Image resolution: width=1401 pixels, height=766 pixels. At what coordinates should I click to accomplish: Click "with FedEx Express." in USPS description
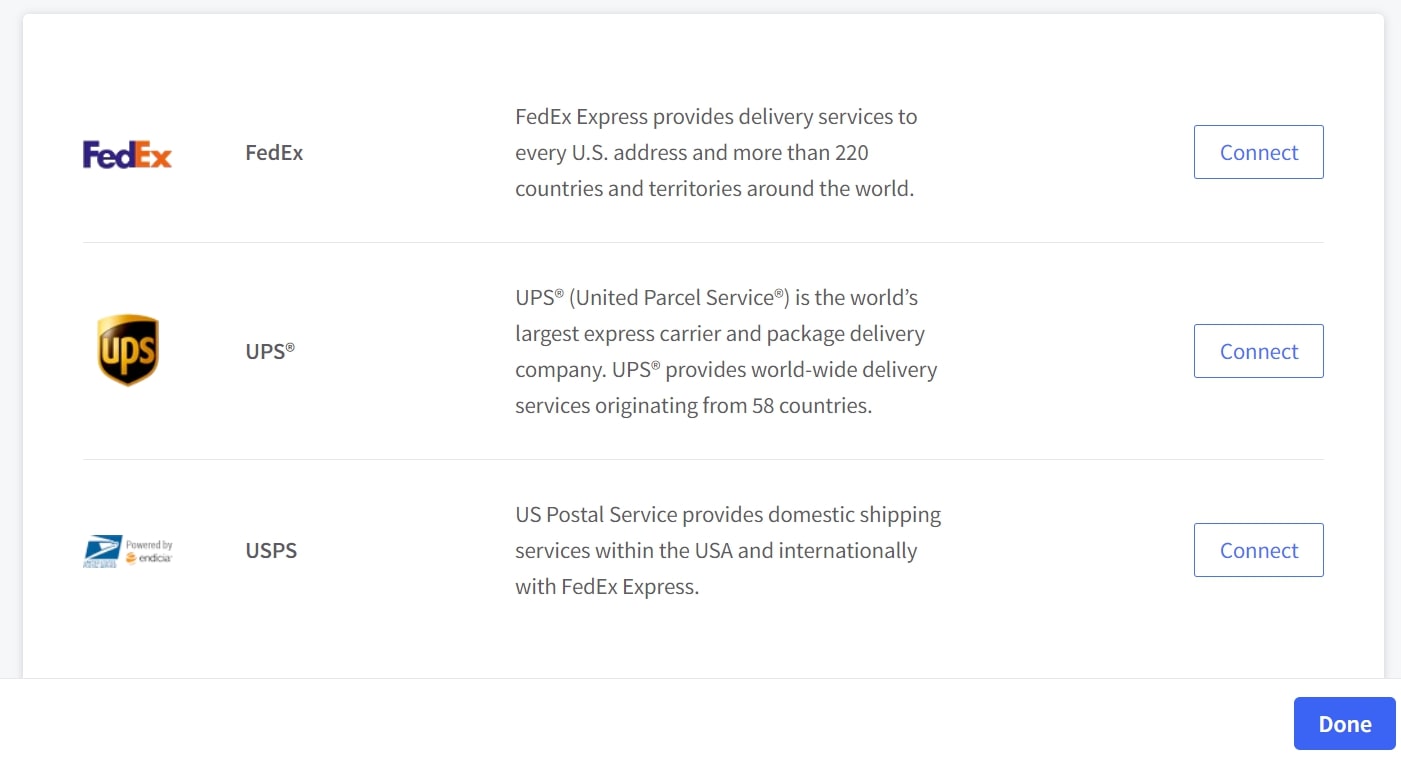607,587
